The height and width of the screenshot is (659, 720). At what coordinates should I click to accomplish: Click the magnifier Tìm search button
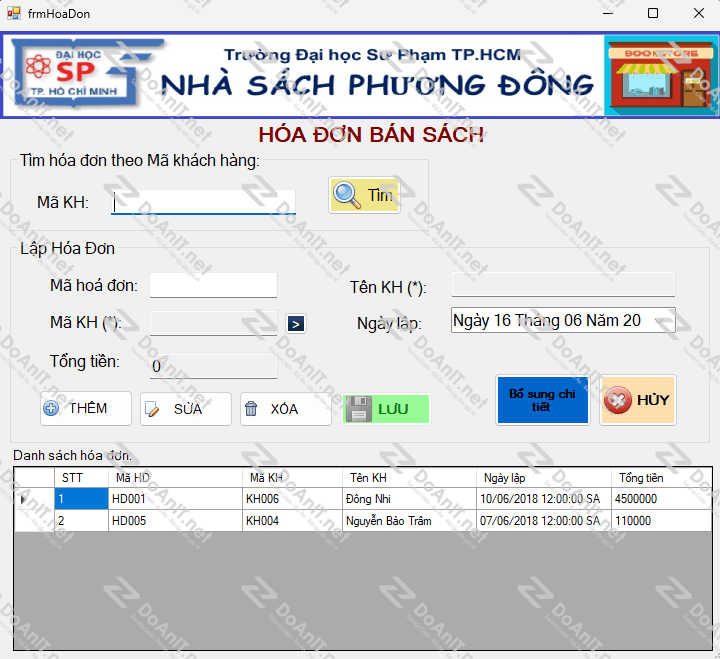[364, 195]
